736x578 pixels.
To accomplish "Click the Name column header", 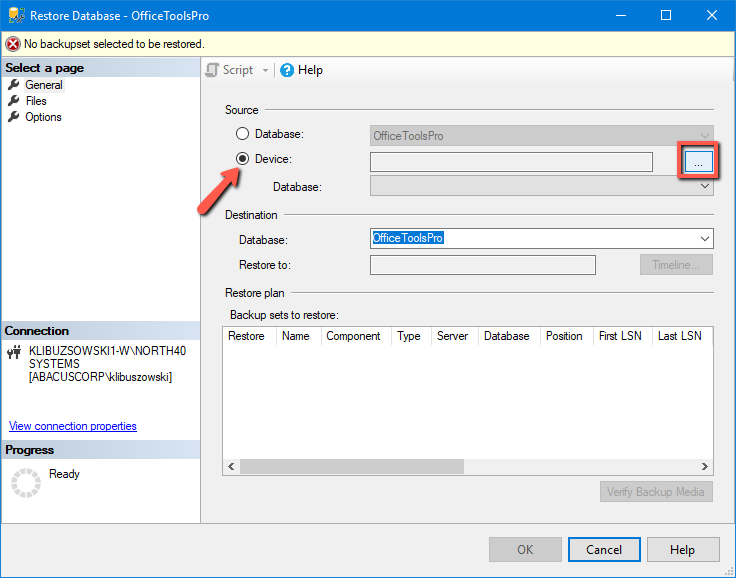I will (x=299, y=336).
